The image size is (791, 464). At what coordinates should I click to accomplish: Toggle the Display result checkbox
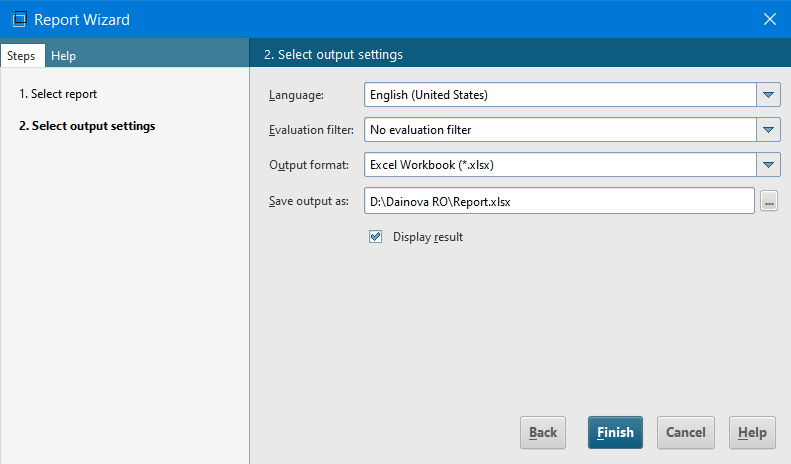point(375,237)
